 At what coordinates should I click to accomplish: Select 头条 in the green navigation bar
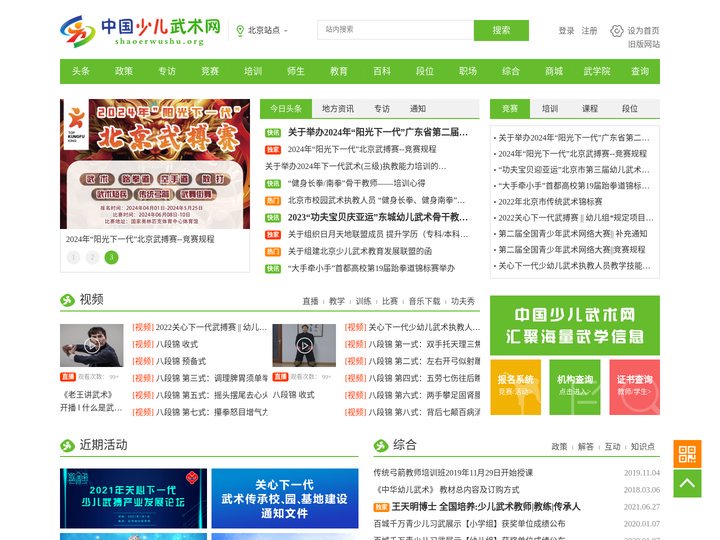pyautogui.click(x=81, y=71)
